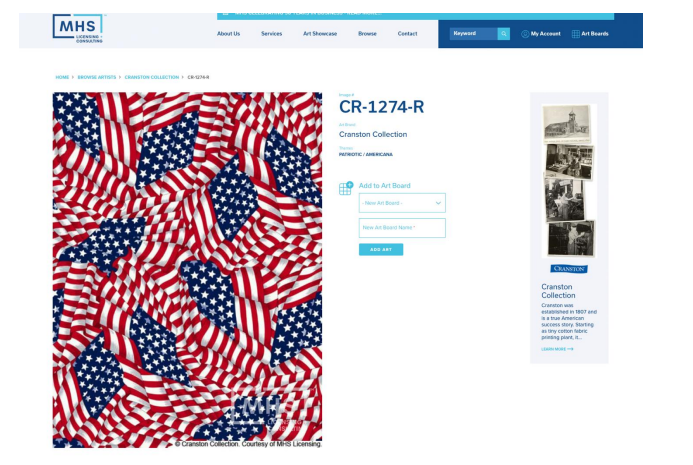Click the ADD ART button
The width and height of the screenshot is (693, 465).
pyautogui.click(x=381, y=250)
